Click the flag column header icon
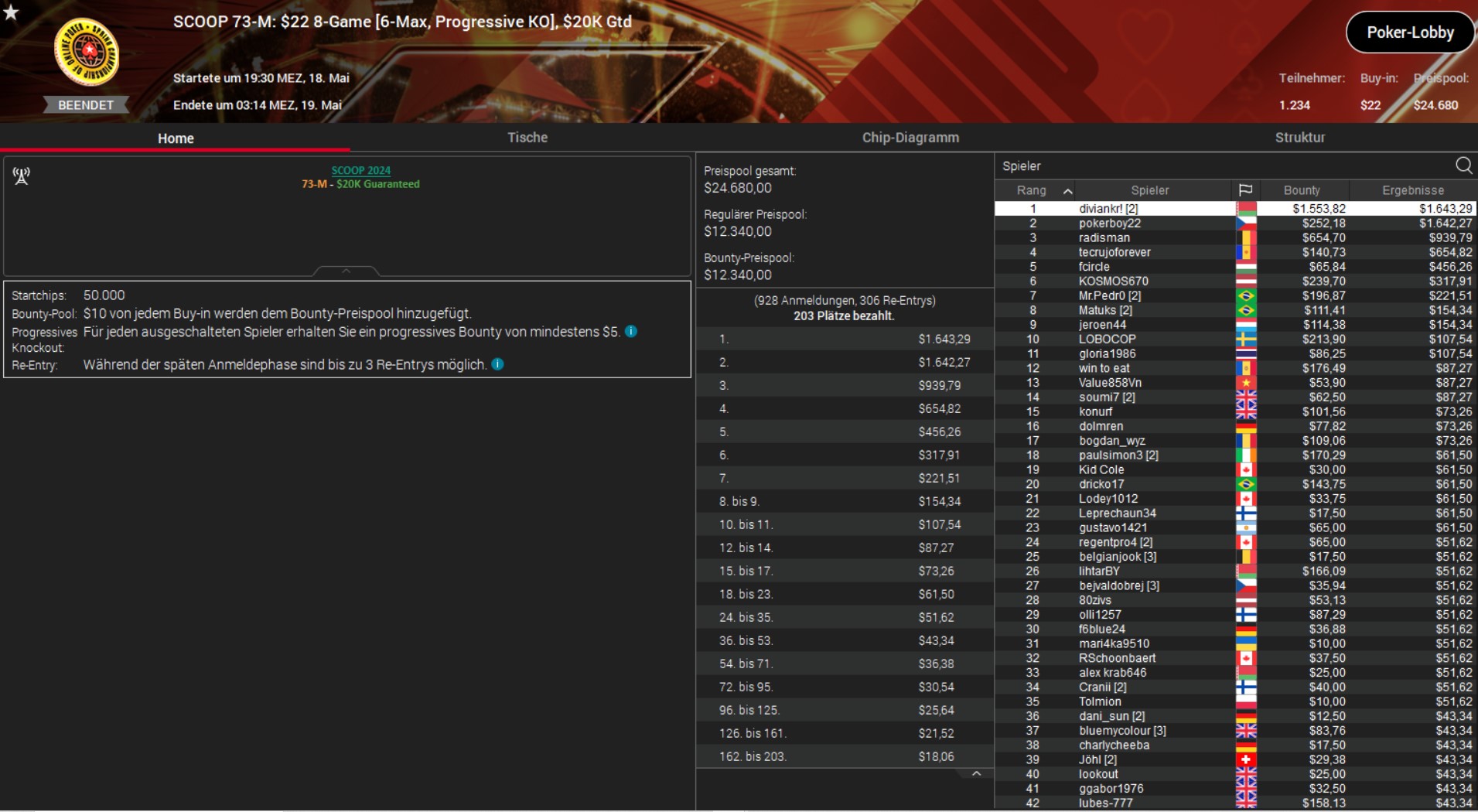 pos(1245,190)
